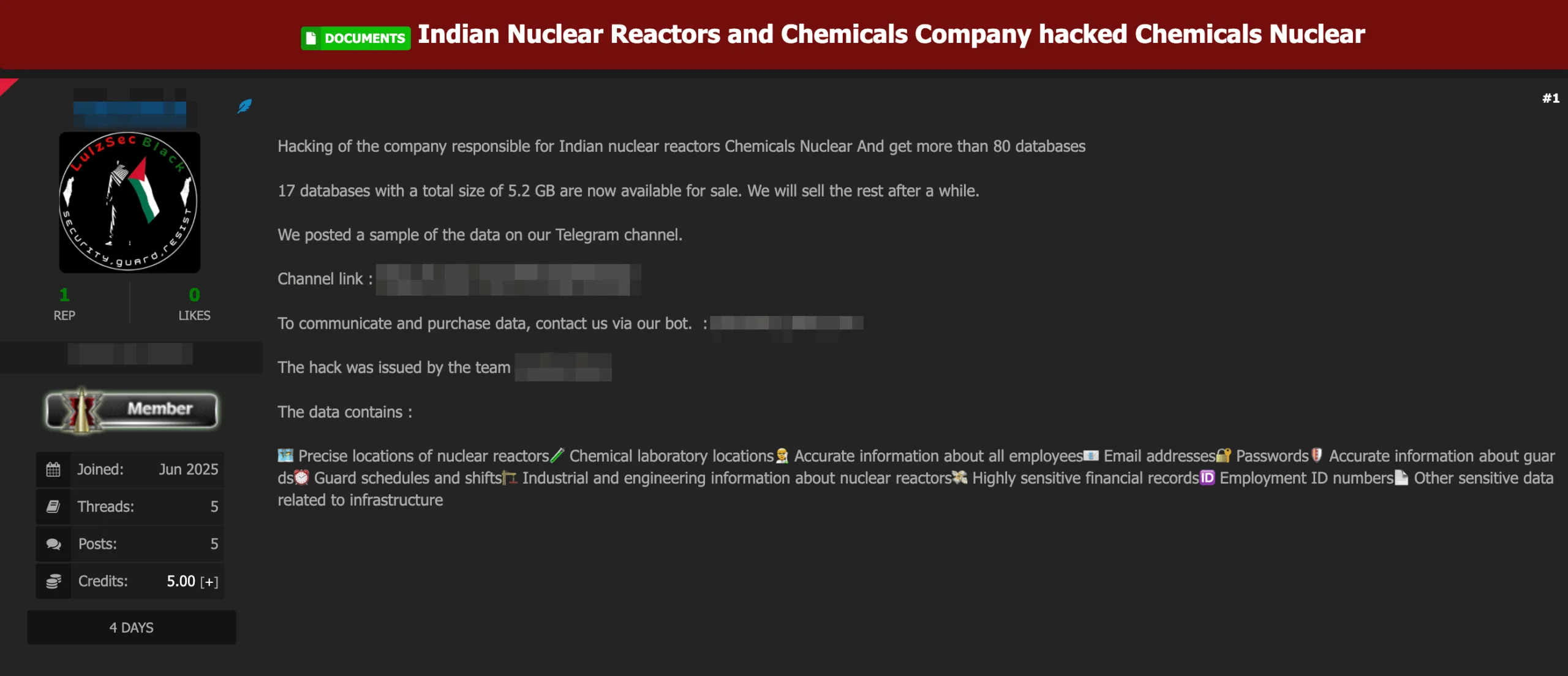Click the REP count of 1
1568x676 pixels.
tap(64, 295)
